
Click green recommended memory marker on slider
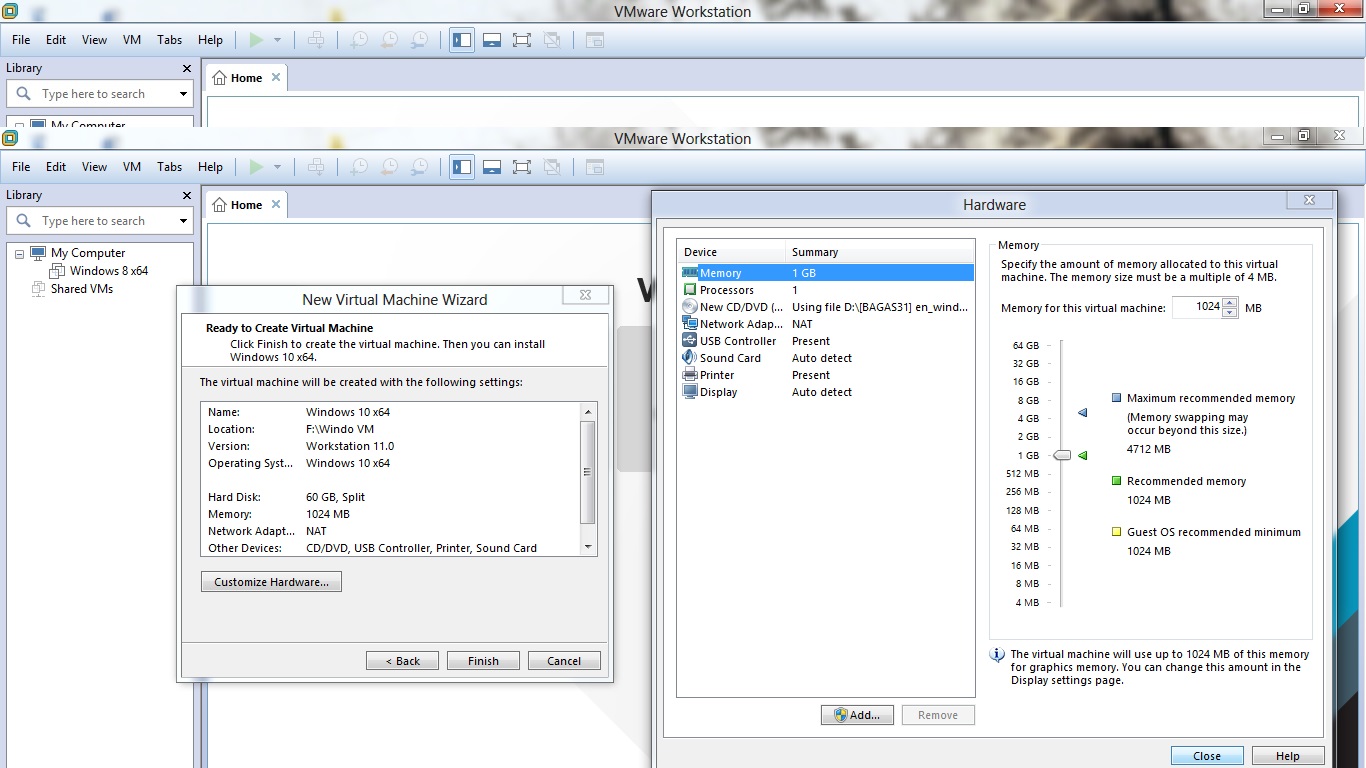(1082, 455)
